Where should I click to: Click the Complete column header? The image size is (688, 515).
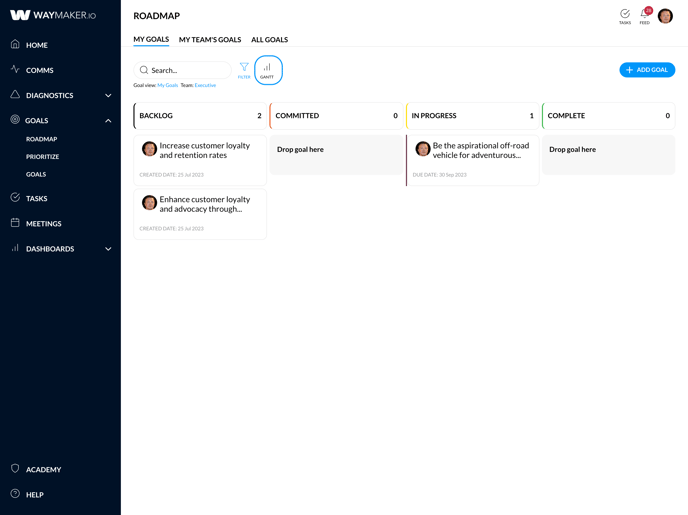coord(609,116)
